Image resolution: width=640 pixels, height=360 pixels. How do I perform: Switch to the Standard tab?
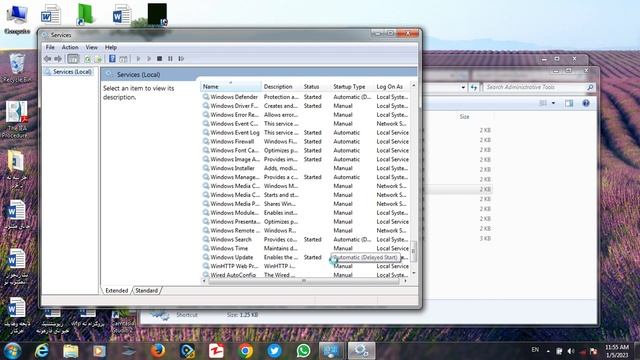pos(147,291)
